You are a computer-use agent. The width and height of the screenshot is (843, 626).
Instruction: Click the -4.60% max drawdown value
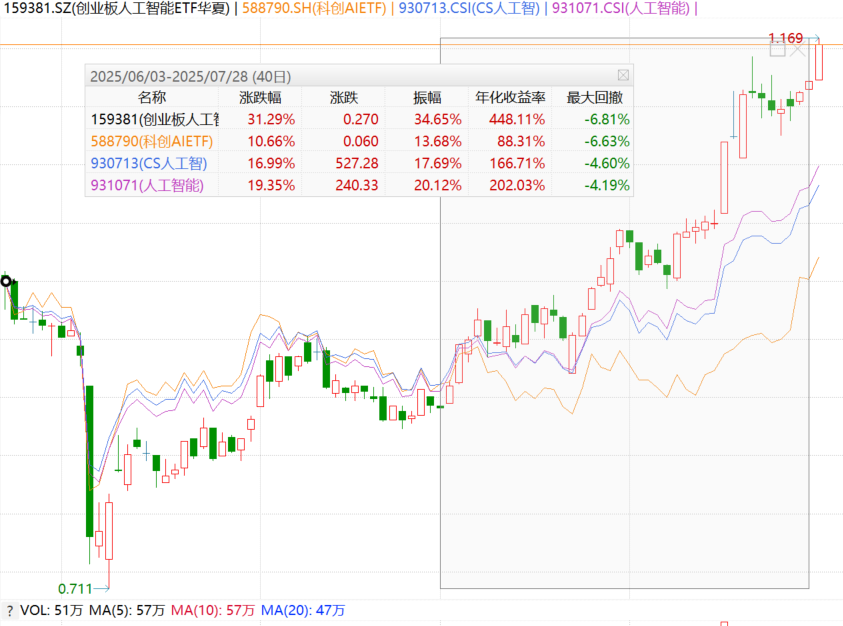tap(607, 163)
